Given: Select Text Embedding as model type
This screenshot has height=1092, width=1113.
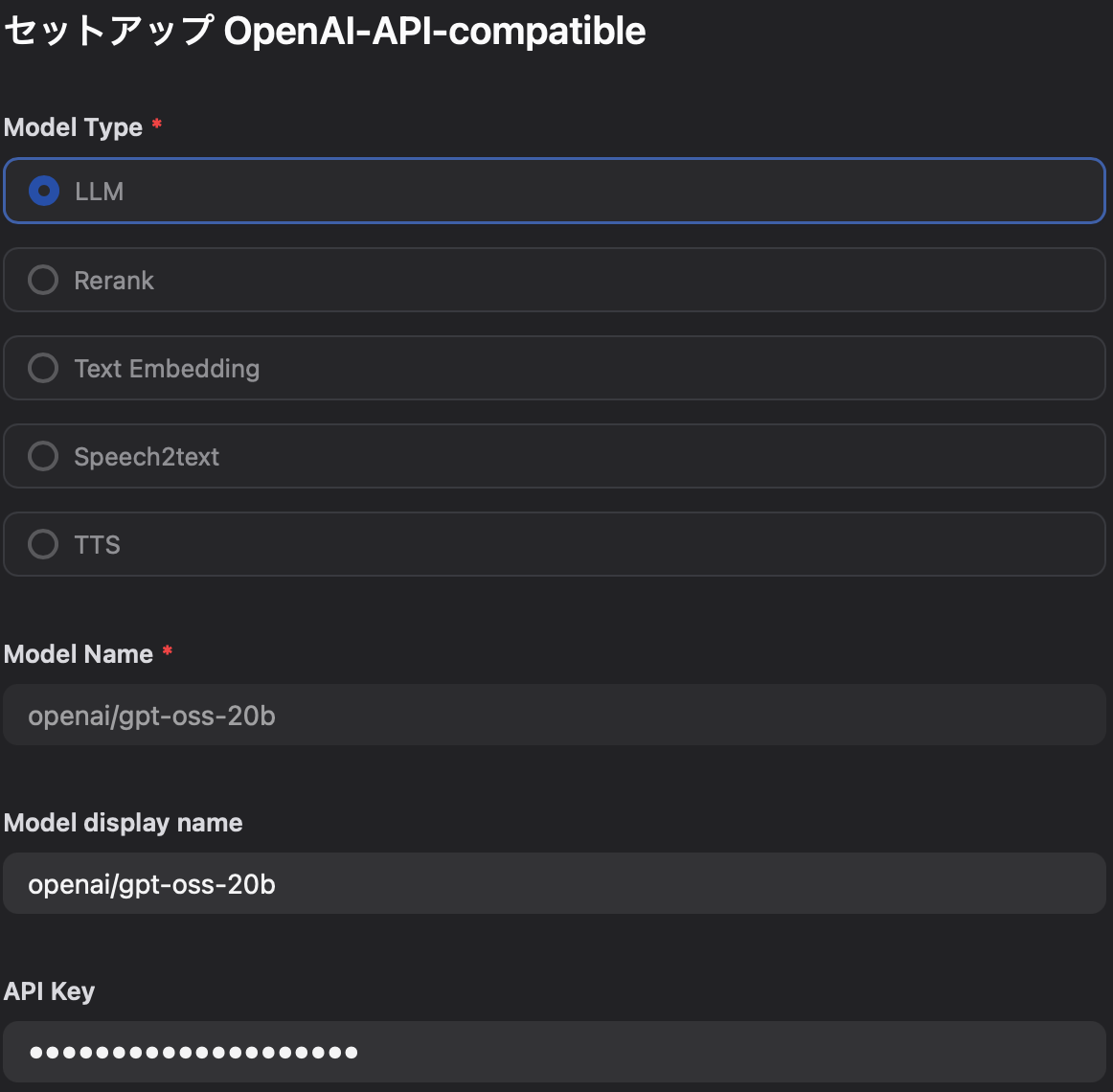Looking at the screenshot, I should (555, 368).
